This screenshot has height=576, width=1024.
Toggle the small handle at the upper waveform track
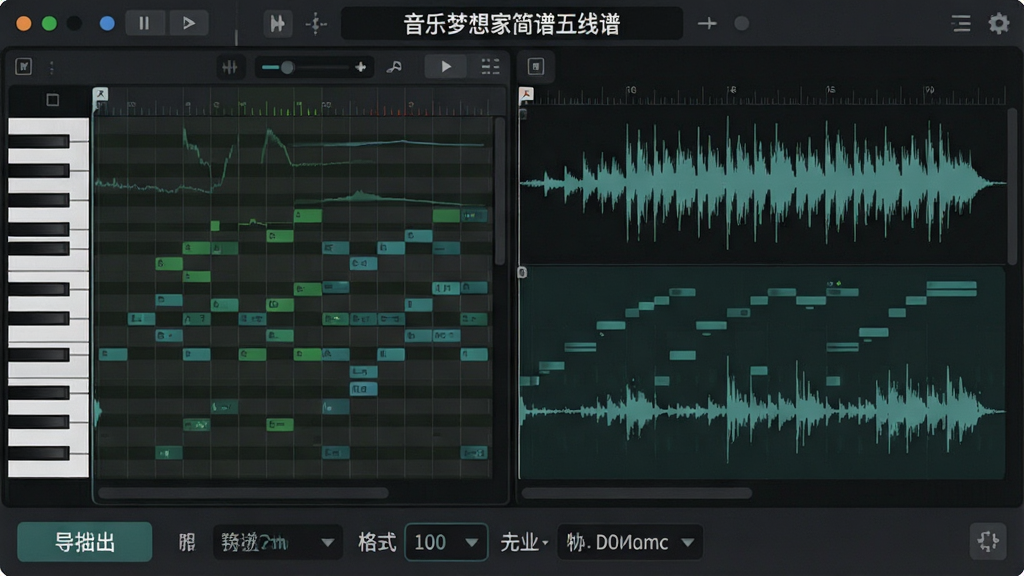click(522, 114)
